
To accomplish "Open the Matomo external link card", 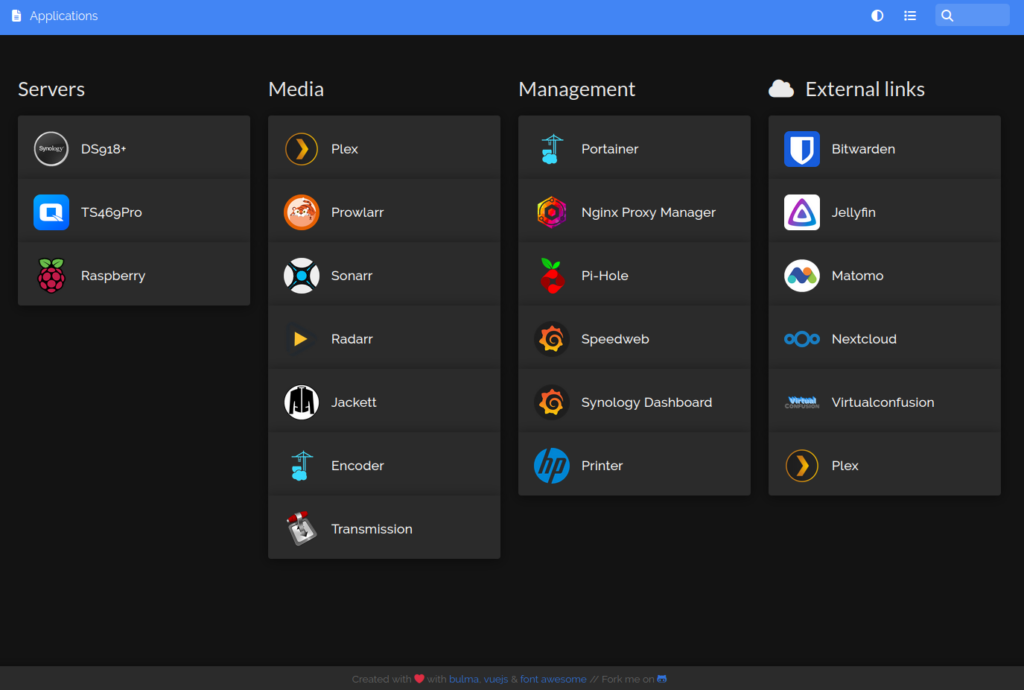I will [x=884, y=275].
